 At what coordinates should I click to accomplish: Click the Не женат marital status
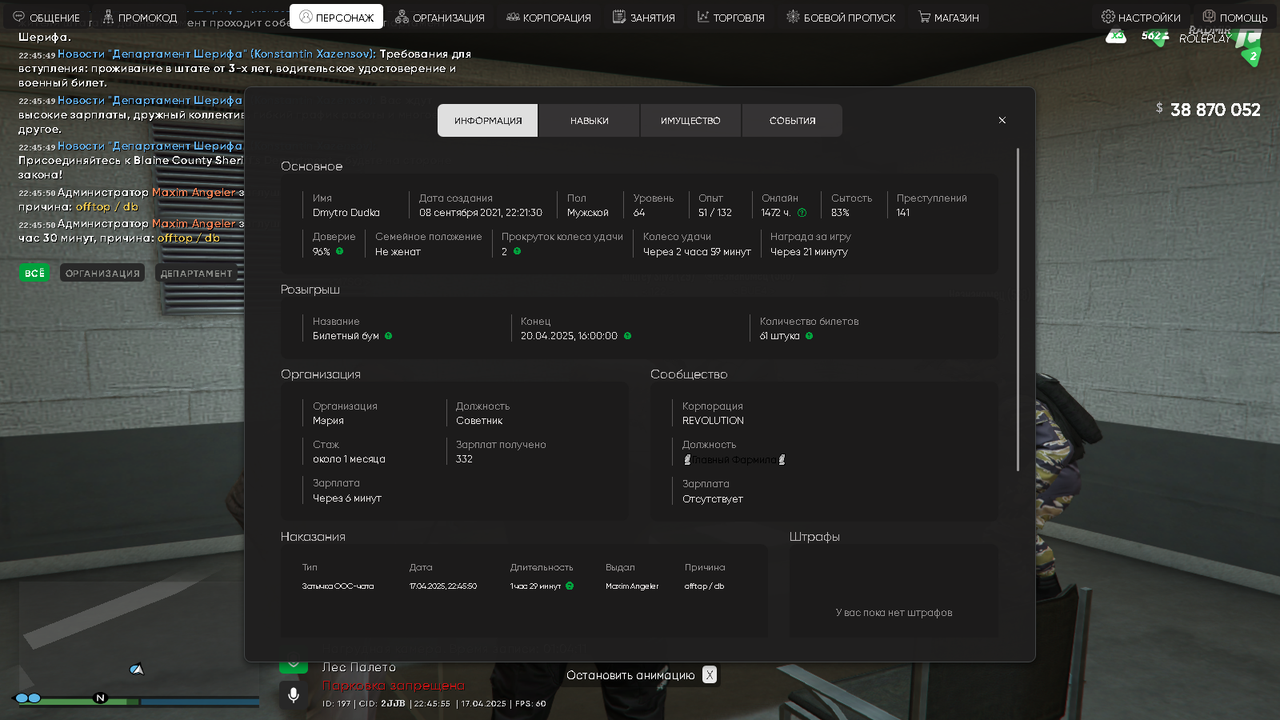click(398, 252)
